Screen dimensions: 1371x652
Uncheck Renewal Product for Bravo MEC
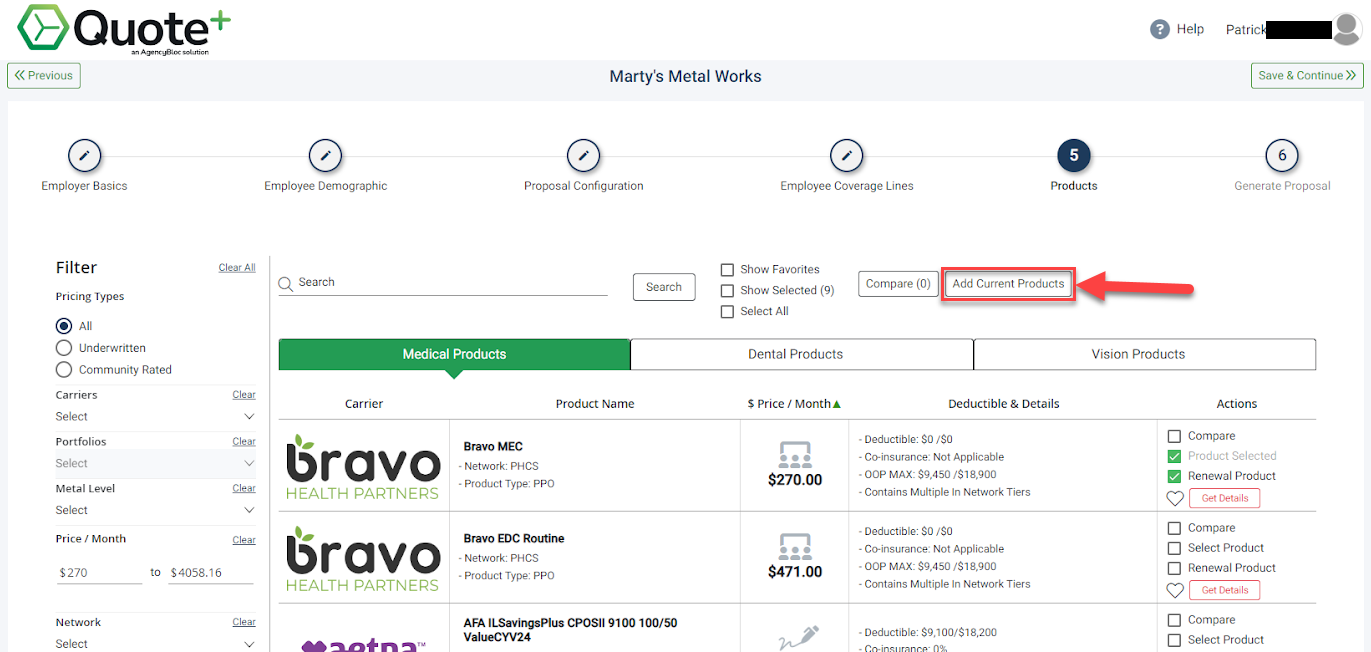coord(1174,476)
